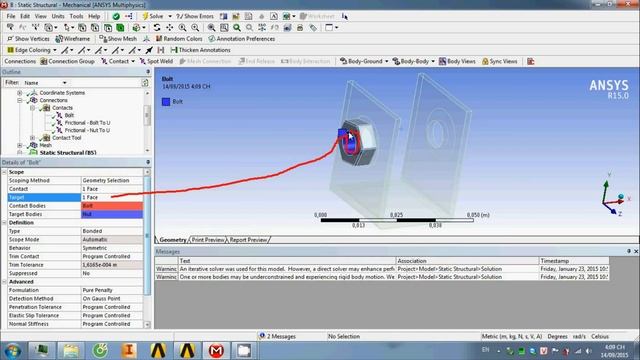Click Spot Weld button

[x=156, y=61]
